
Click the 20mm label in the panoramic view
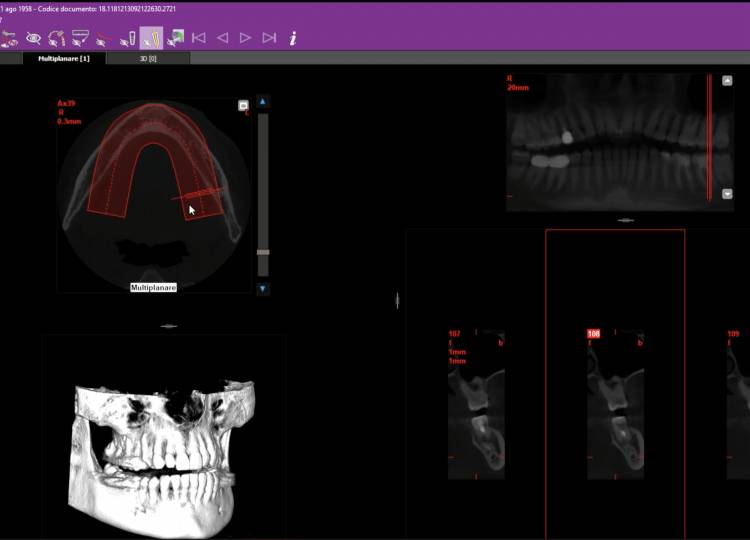(518, 88)
